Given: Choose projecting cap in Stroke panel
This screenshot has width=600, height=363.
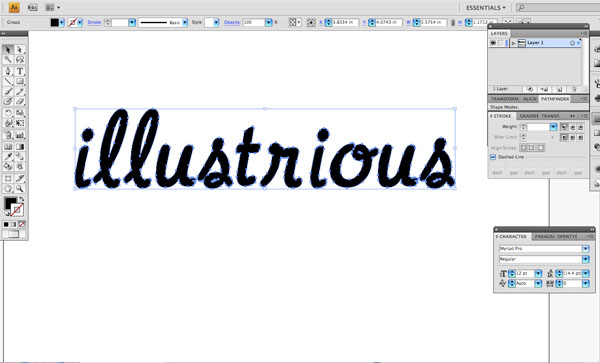Looking at the screenshot, I should (581, 127).
